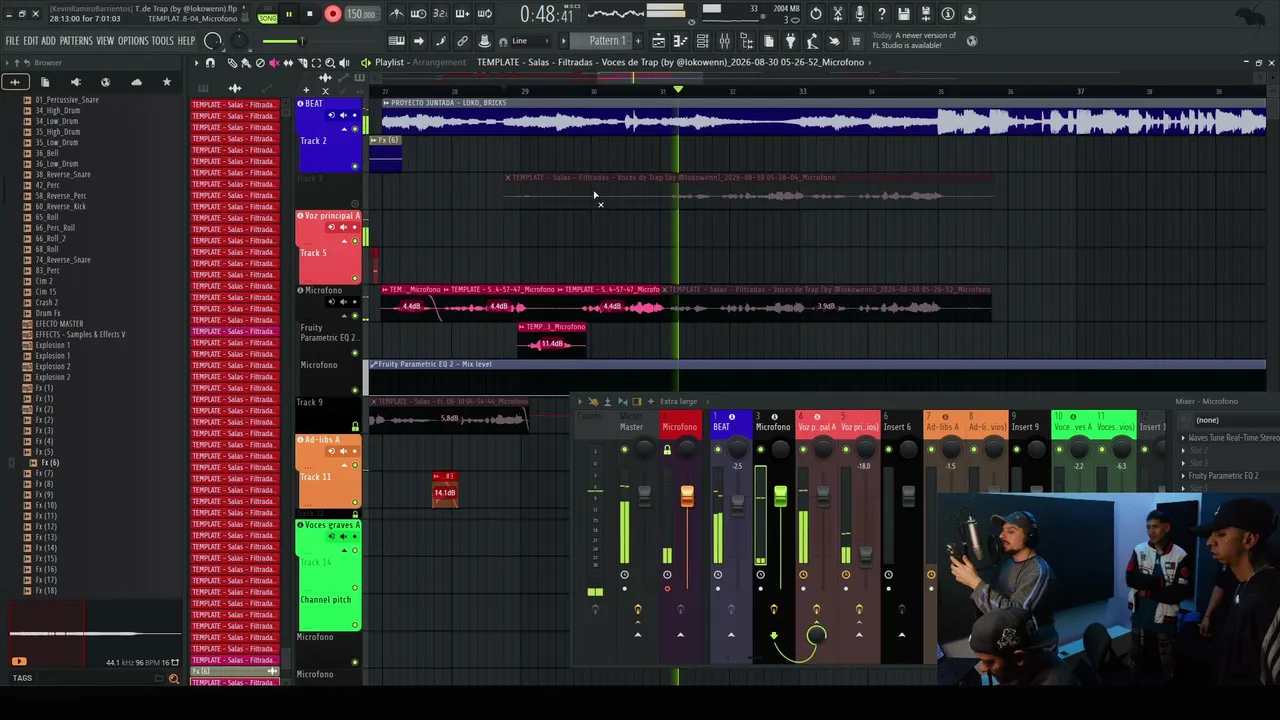Switch the PAT/SONG mode toggle
The image size is (1280, 720).
point(267,15)
